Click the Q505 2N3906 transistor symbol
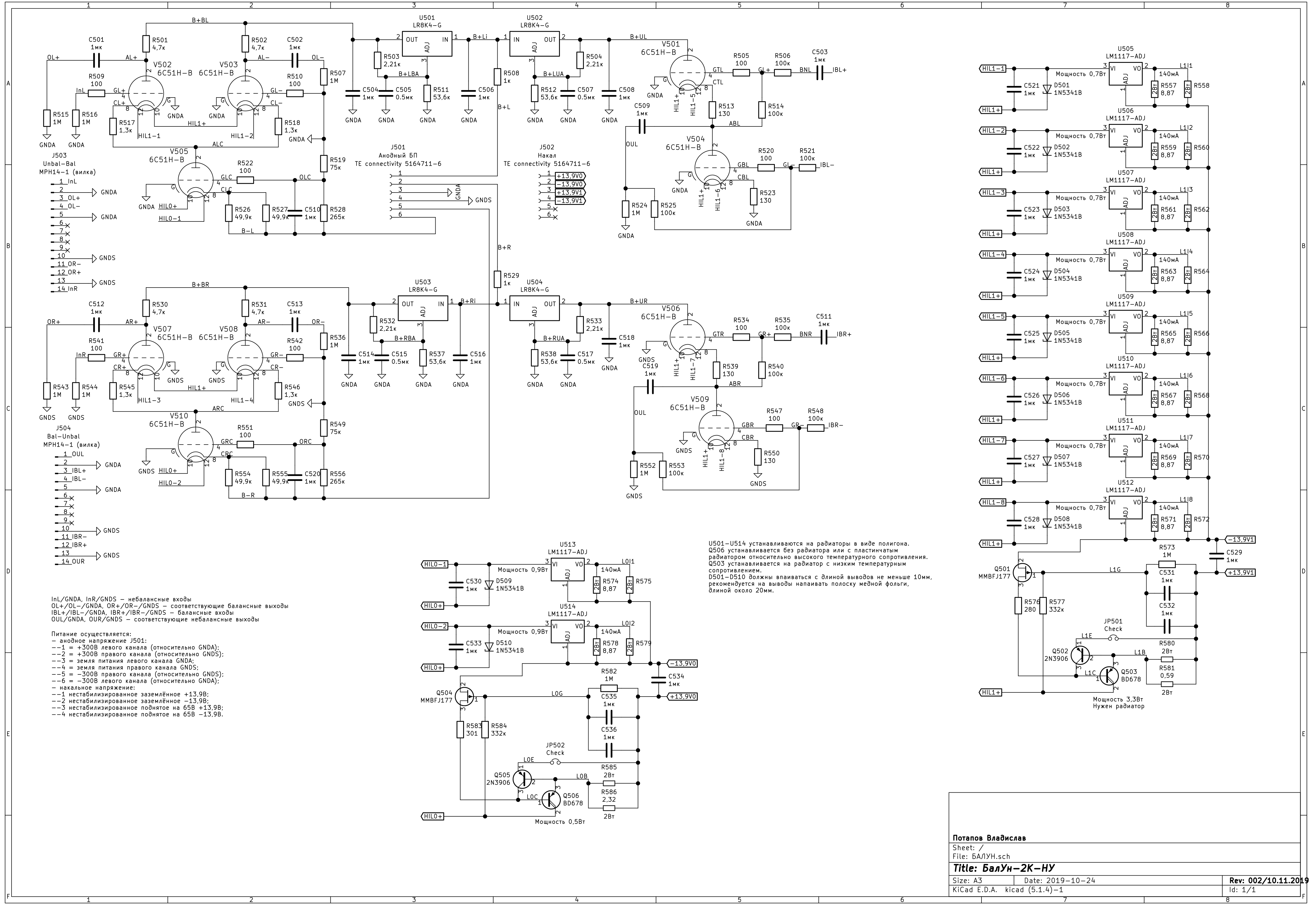1316x905 pixels. pyautogui.click(x=522, y=779)
